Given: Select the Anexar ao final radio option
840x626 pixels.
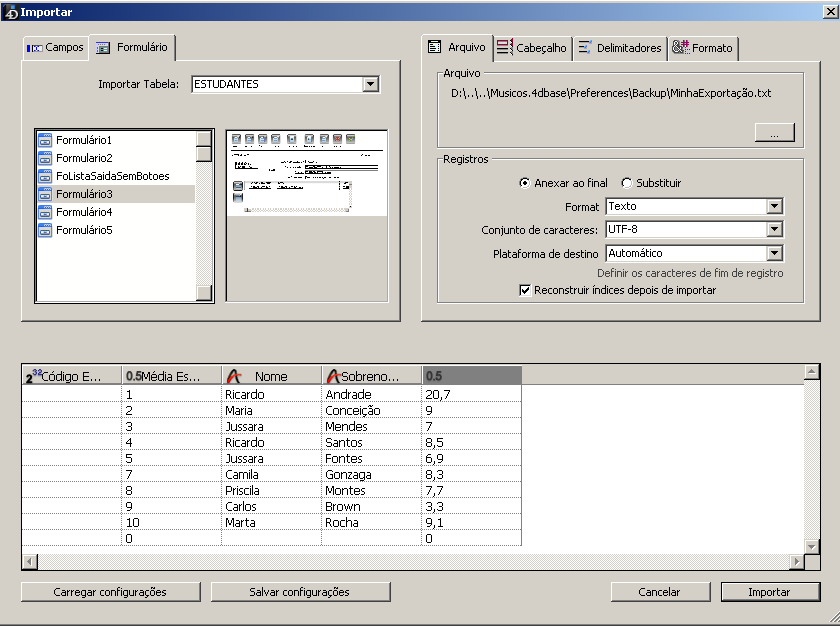Looking at the screenshot, I should [x=525, y=183].
